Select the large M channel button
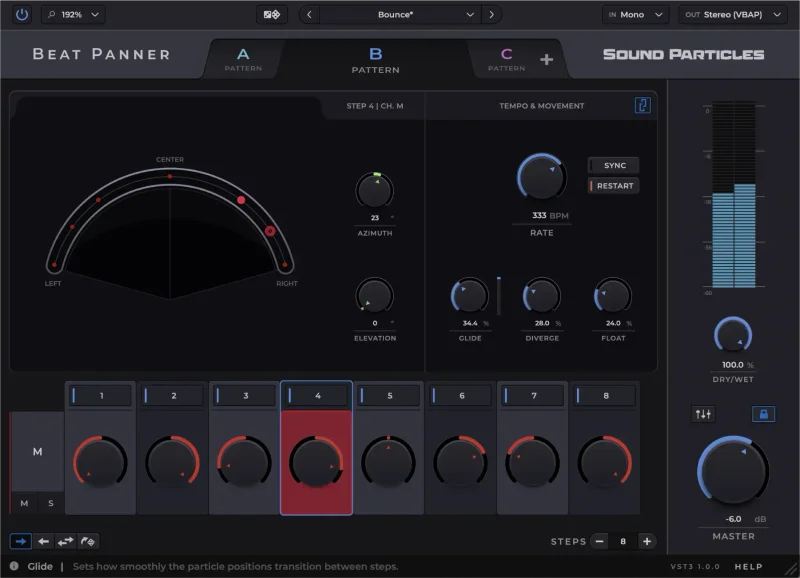Screen dimensions: 800x578 point(37,451)
